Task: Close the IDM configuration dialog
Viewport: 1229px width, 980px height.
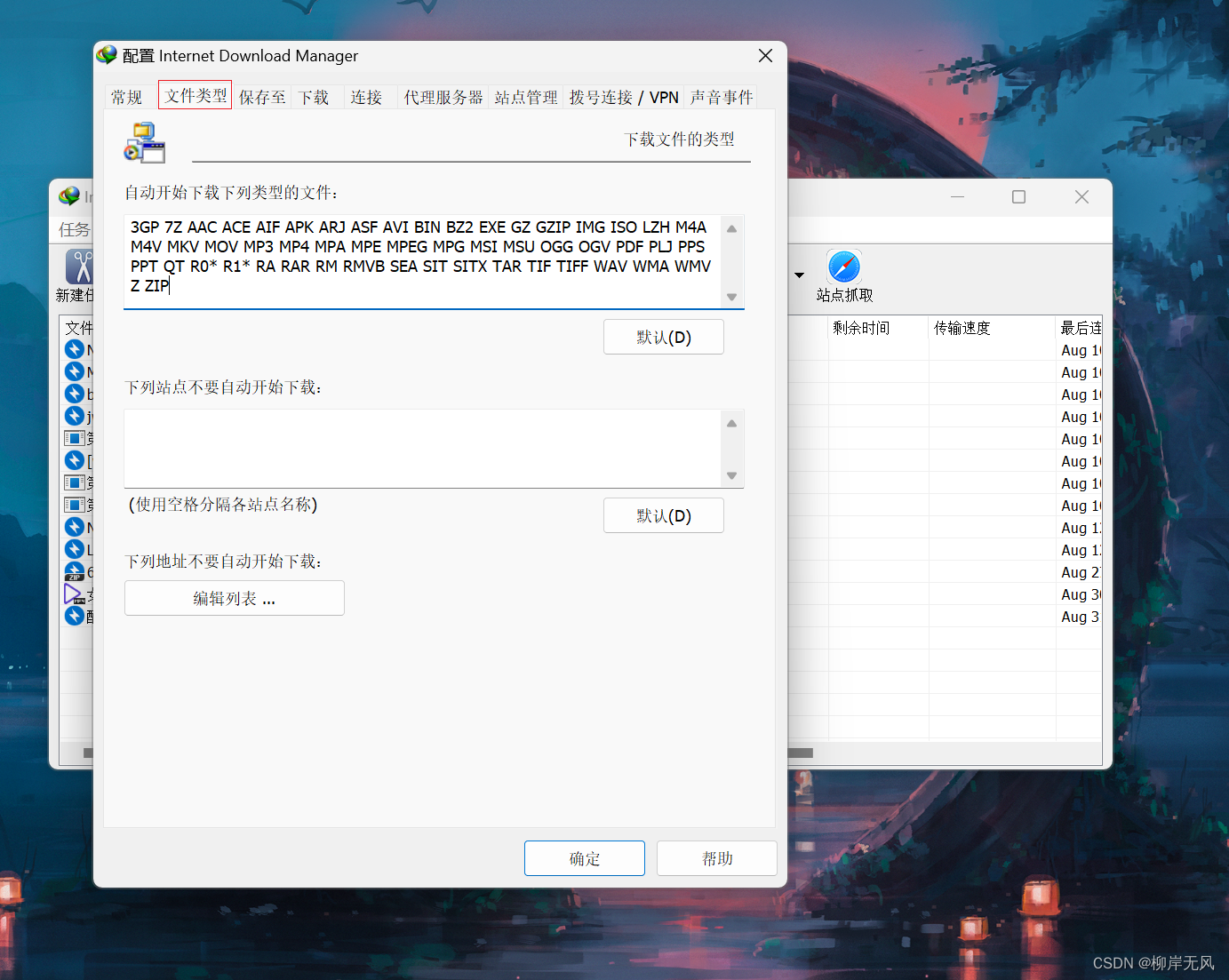Action: click(x=765, y=56)
